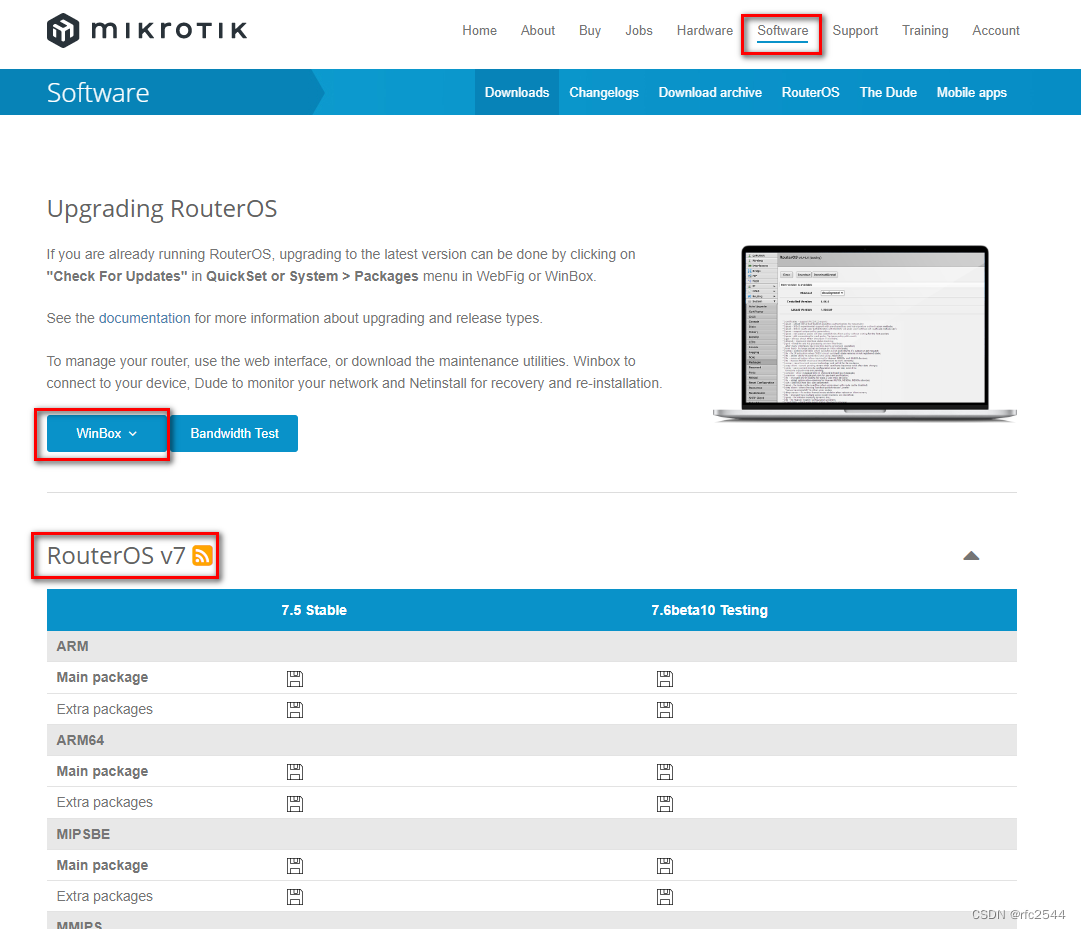Download ARM64 Extra packages 7.5 Stable
The height and width of the screenshot is (929, 1081).
(x=295, y=804)
